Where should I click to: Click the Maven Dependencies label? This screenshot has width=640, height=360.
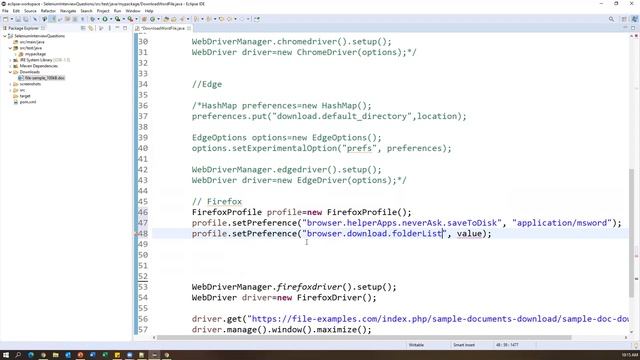point(39,66)
